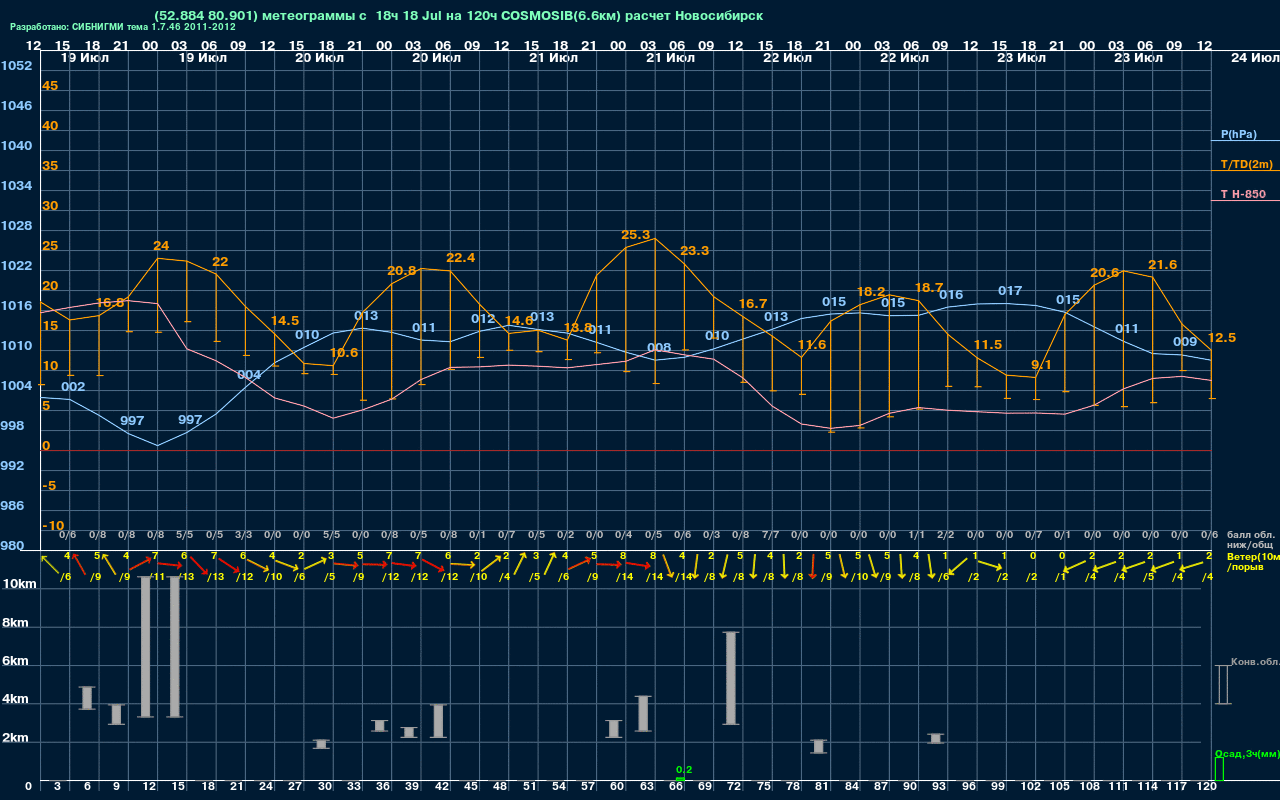Click the 9.1 temperature minimum label
The image size is (1280, 800).
pos(1041,365)
